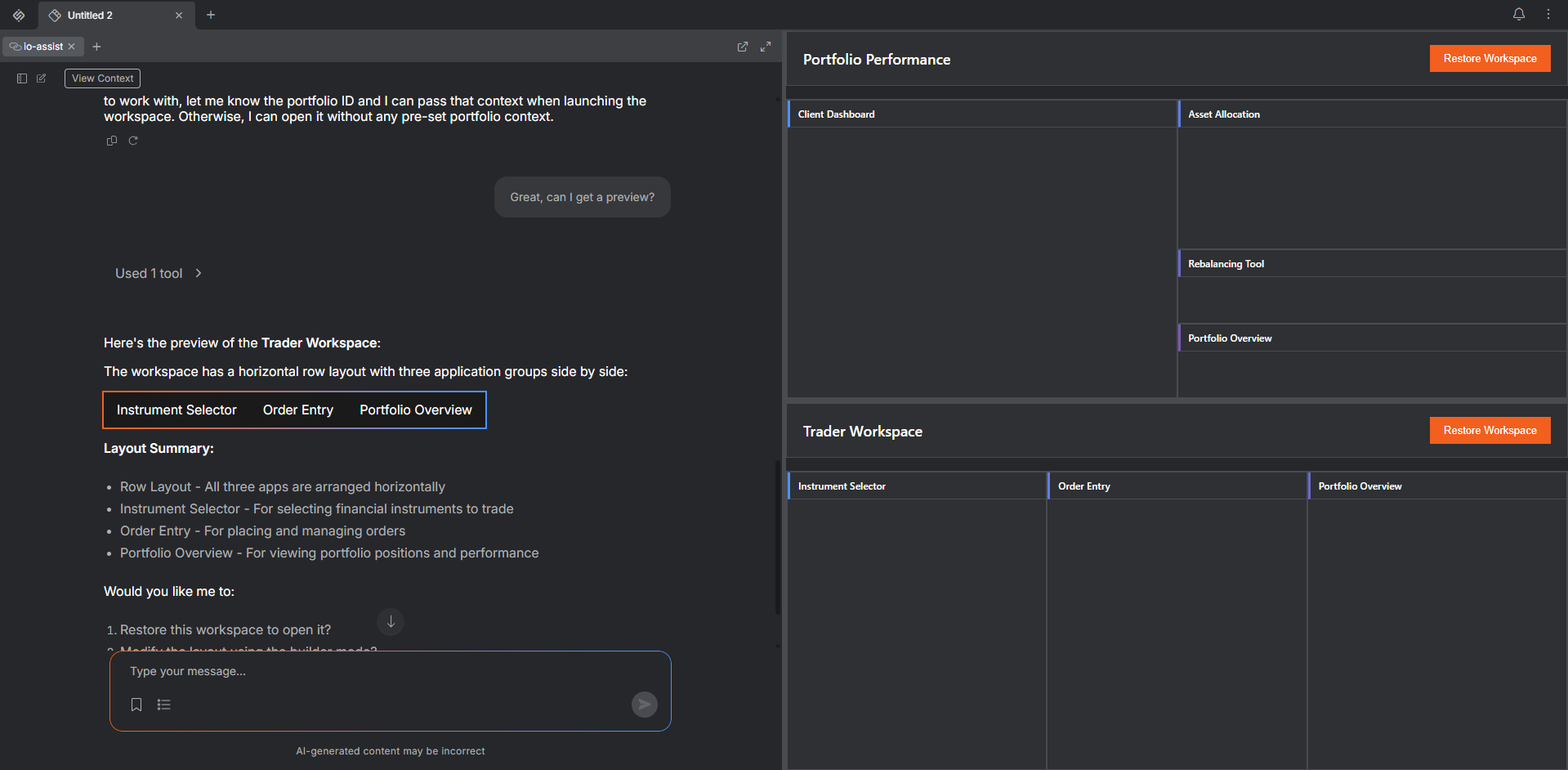
Task: Add a new app tab next to io-assist
Action: 96,47
